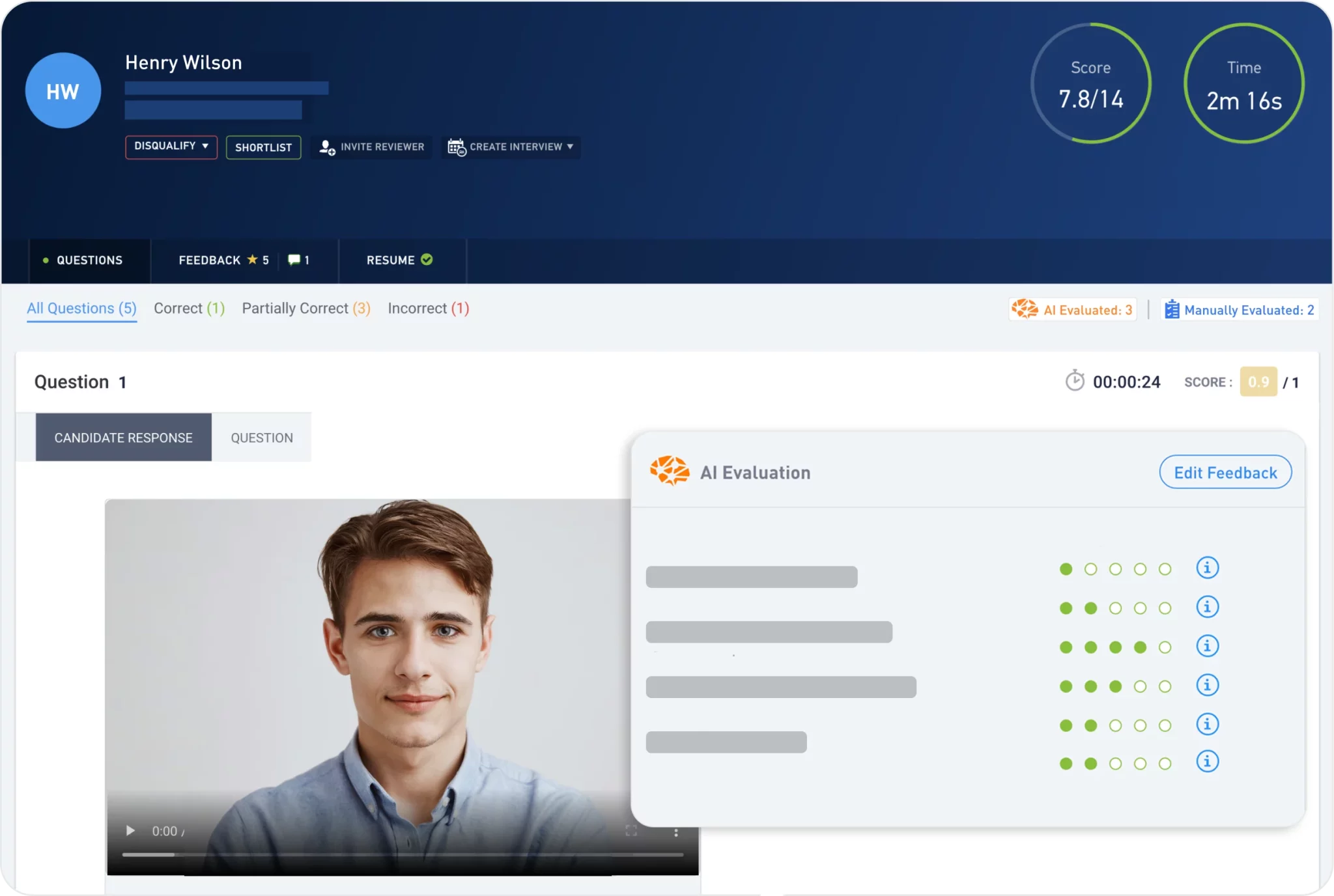Select fifth rating dot in third evaluation row

point(1165,647)
